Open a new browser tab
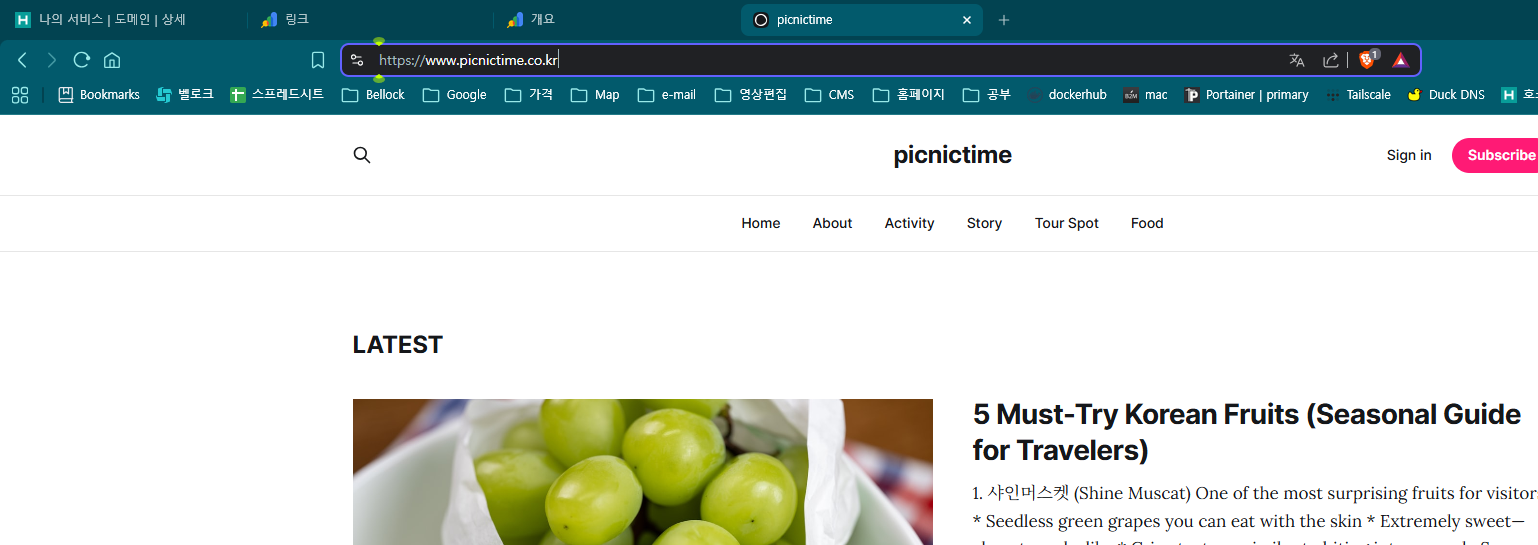Screen dimensions: 1538x545 tap(1004, 20)
